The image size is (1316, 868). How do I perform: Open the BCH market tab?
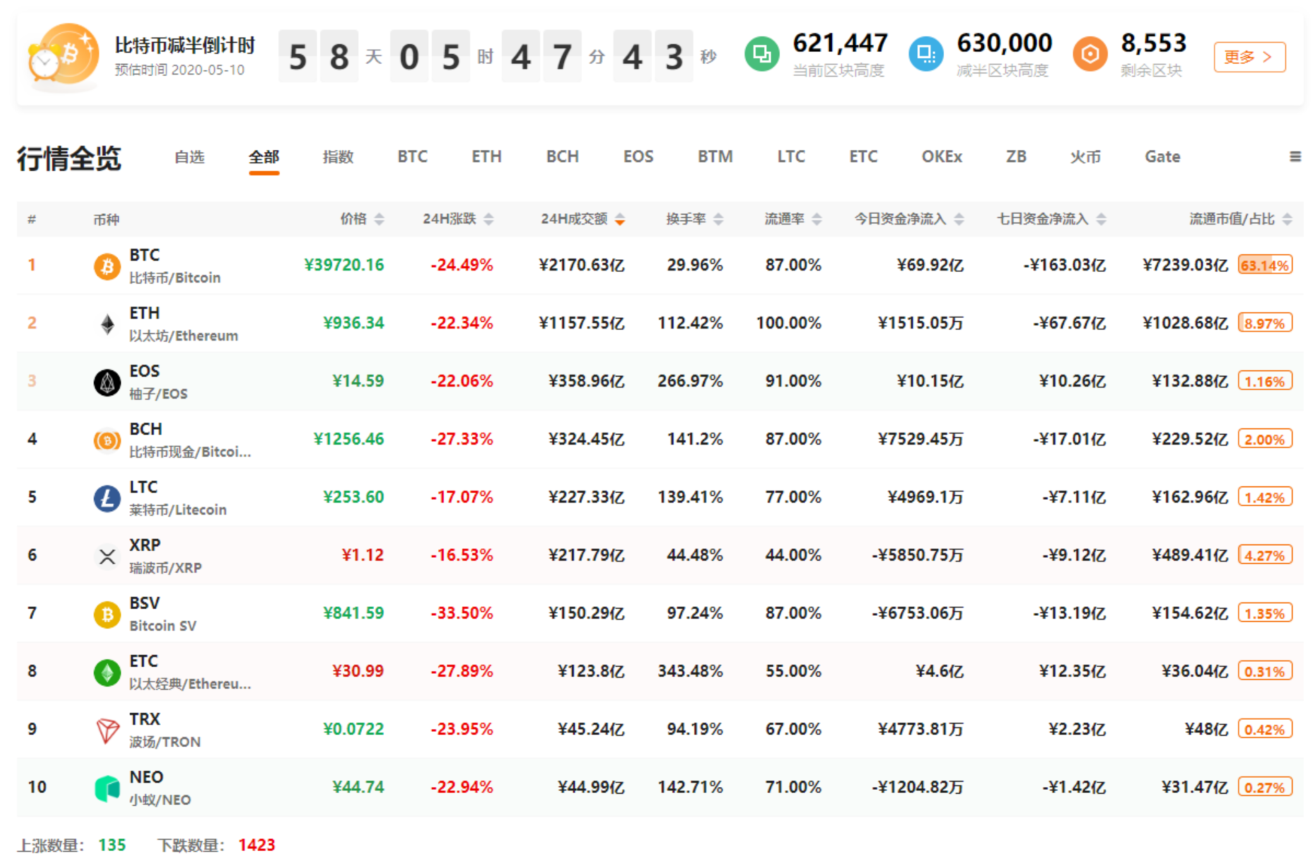pyautogui.click(x=562, y=157)
